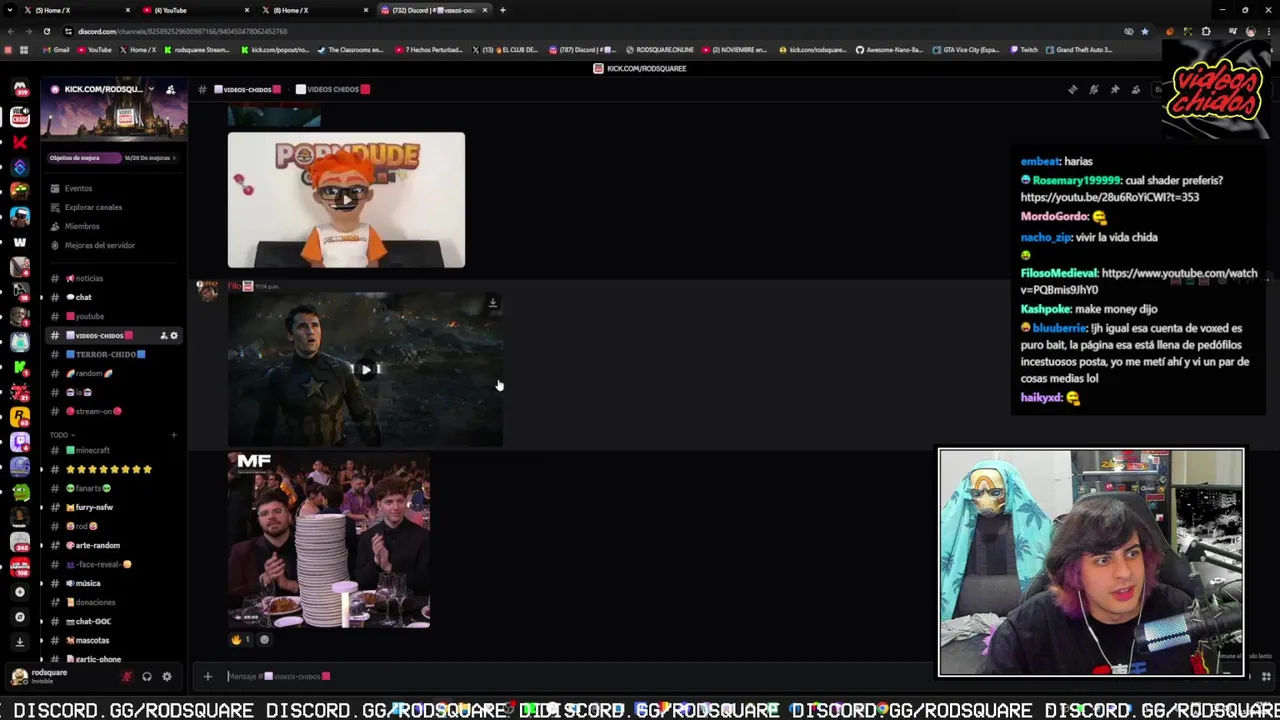Open Mejoras del servidor entry
Image resolution: width=1280 pixels, height=720 pixels.
pyautogui.click(x=112, y=245)
